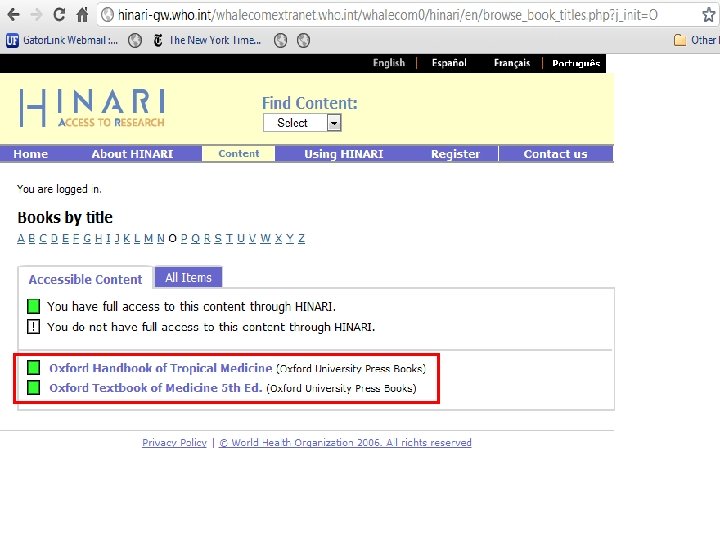Screen dimensions: 720x540
Task: Browse book titles starting with M
Action: 148,238
